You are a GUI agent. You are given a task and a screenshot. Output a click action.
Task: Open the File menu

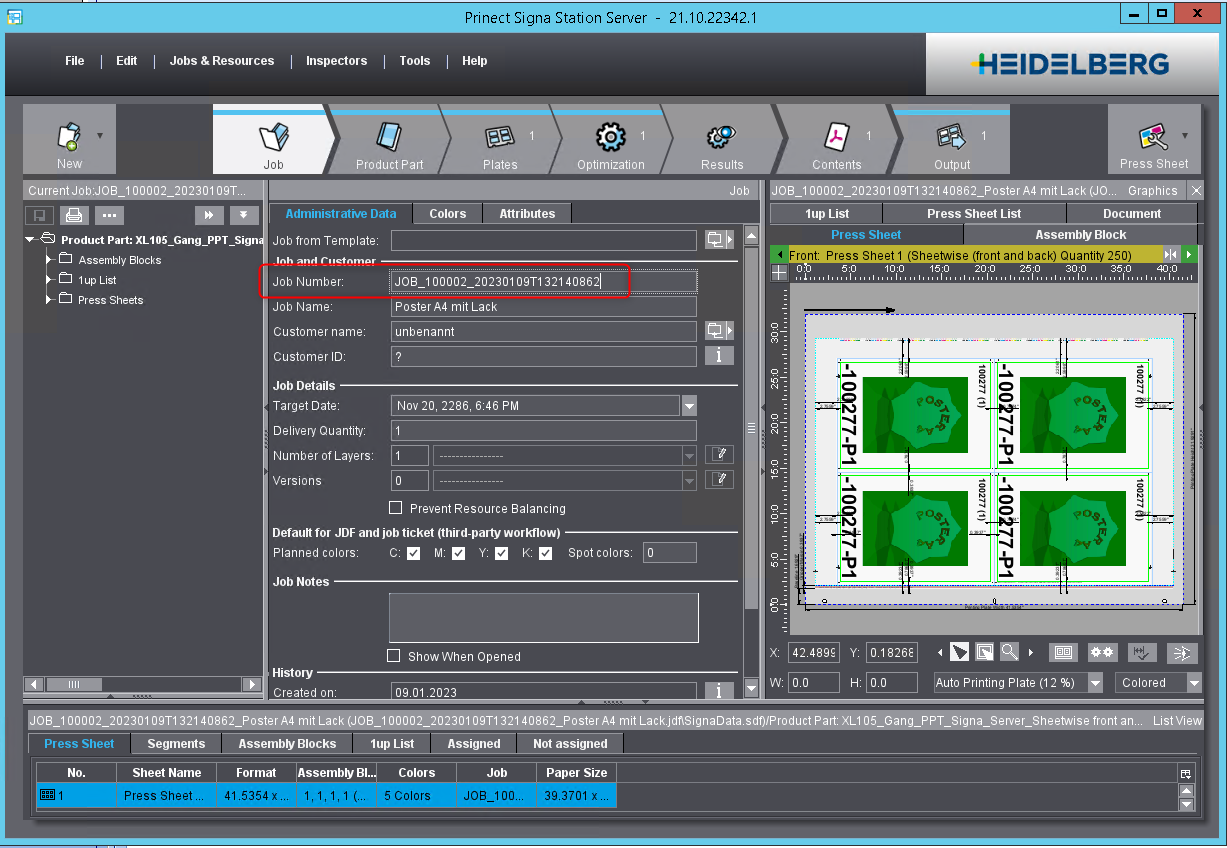pyautogui.click(x=75, y=61)
